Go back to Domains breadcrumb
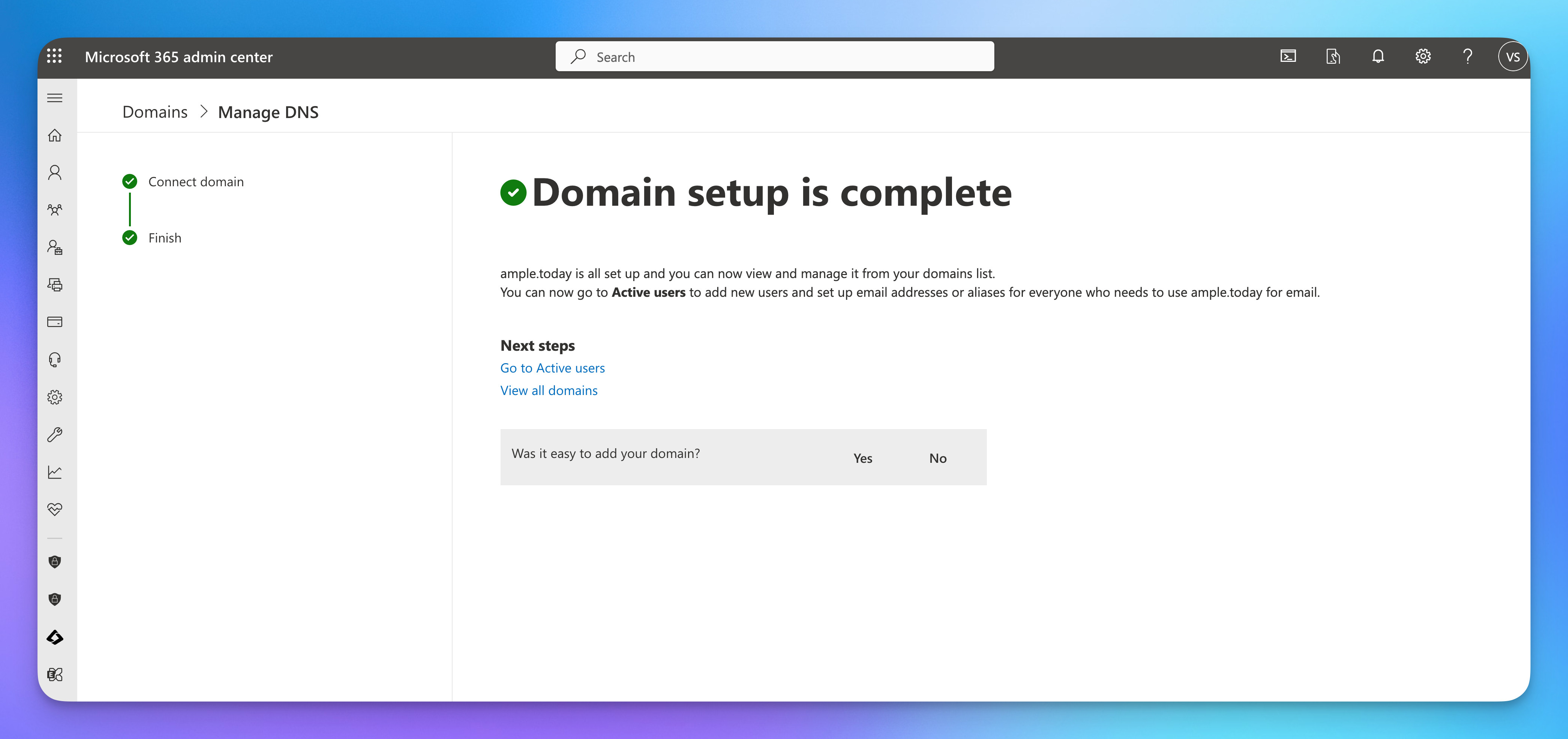The width and height of the screenshot is (1568, 739). 154,112
